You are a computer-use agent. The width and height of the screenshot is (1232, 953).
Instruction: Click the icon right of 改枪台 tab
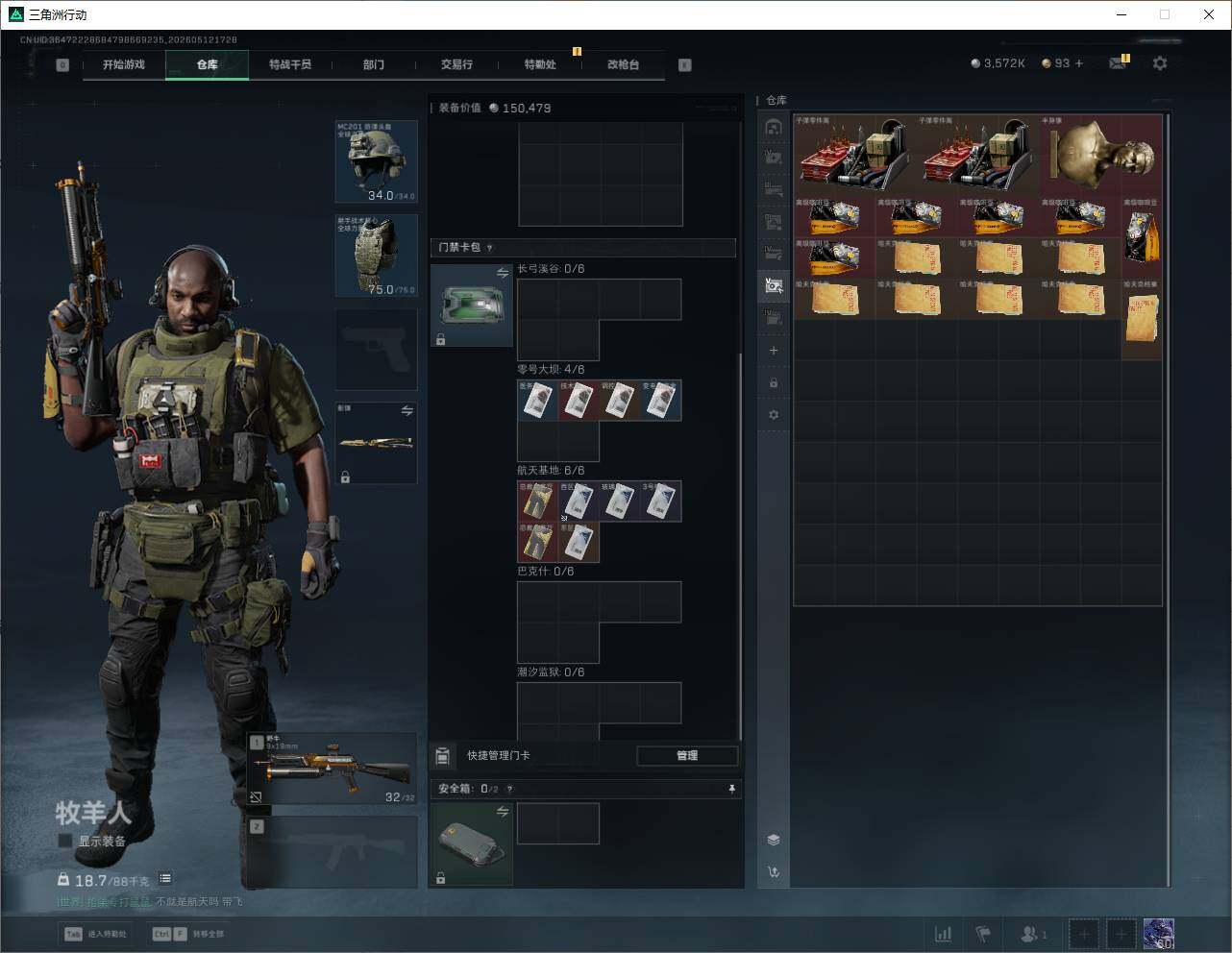pyautogui.click(x=684, y=65)
